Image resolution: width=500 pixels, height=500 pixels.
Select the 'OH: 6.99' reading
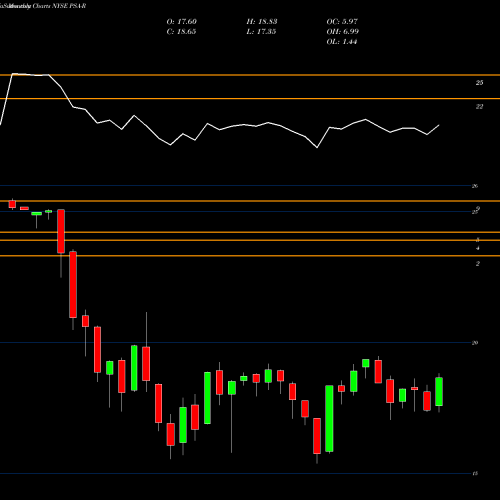click(x=343, y=32)
